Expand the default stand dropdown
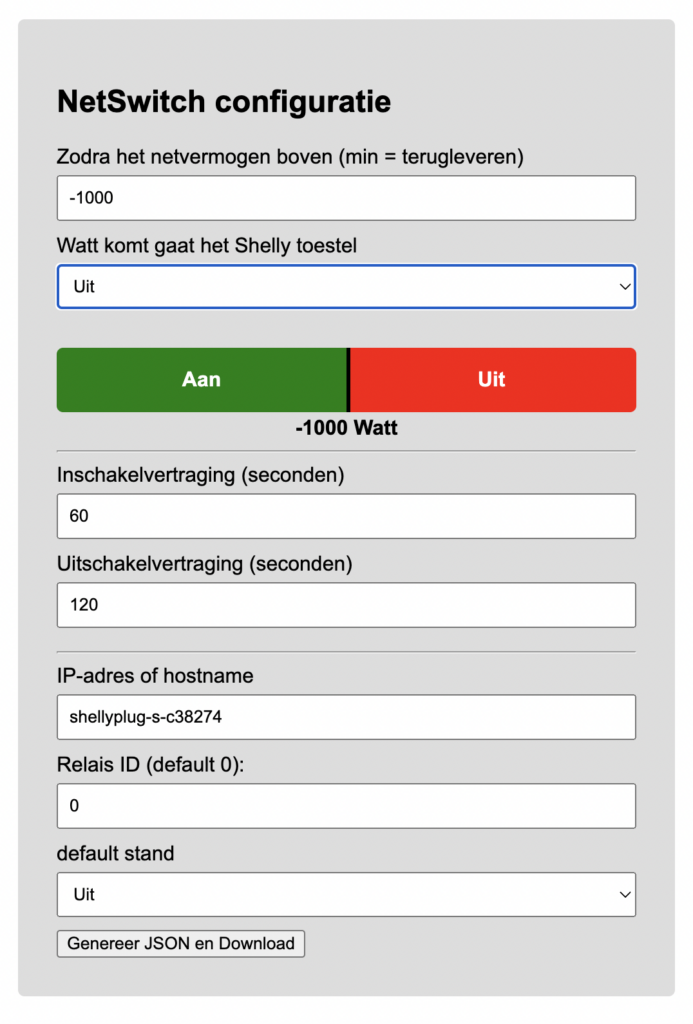Viewport: 693px width, 1024px height. tap(346, 894)
